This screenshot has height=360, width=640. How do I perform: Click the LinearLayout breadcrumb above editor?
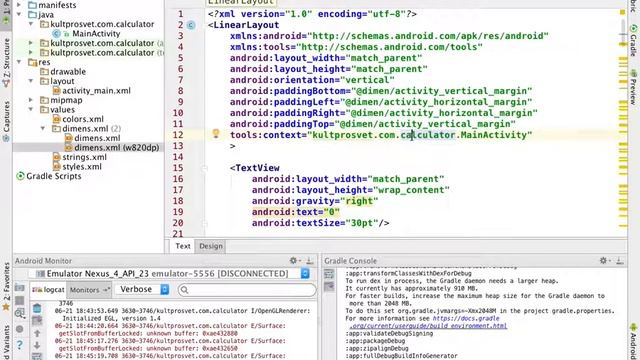(241, 2)
